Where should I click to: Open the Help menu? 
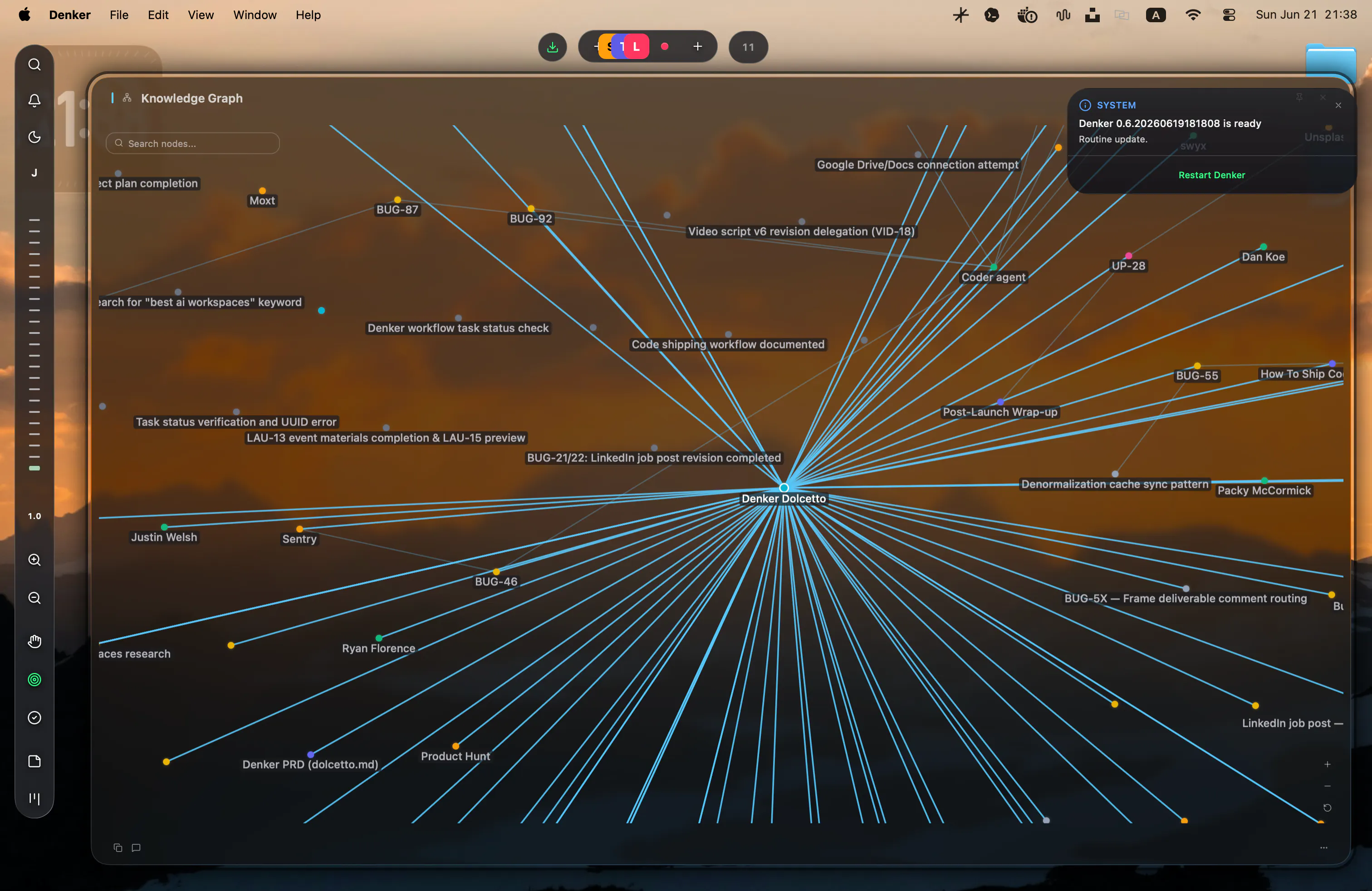308,15
